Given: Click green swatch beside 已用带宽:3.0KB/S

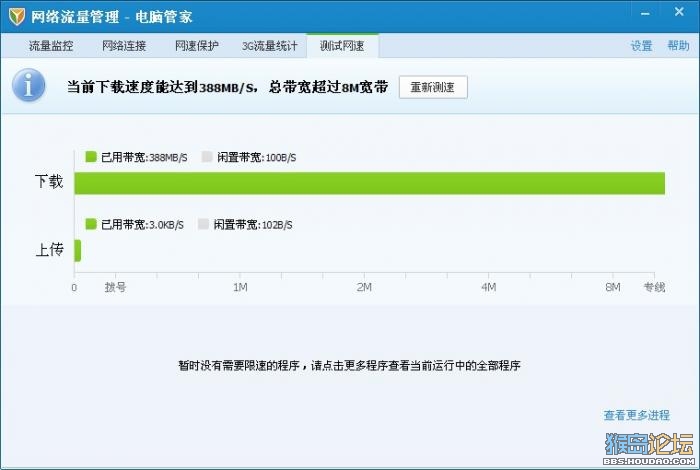Looking at the screenshot, I should [x=91, y=224].
